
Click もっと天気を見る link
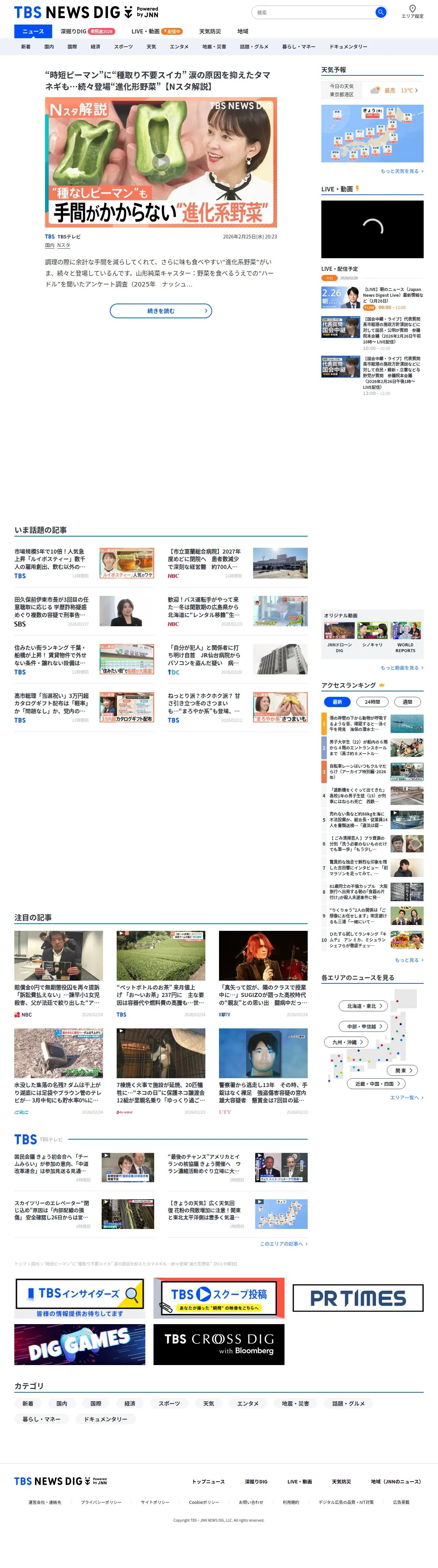[x=402, y=172]
